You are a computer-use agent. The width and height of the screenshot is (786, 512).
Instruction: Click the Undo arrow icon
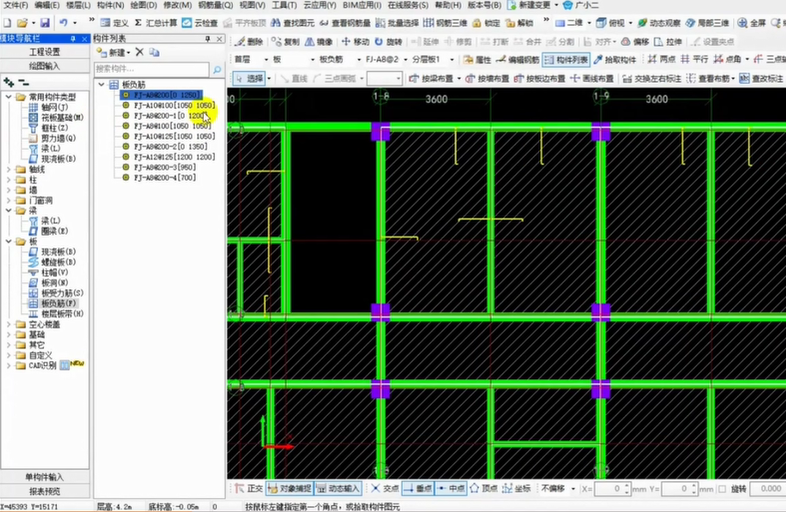(x=63, y=23)
